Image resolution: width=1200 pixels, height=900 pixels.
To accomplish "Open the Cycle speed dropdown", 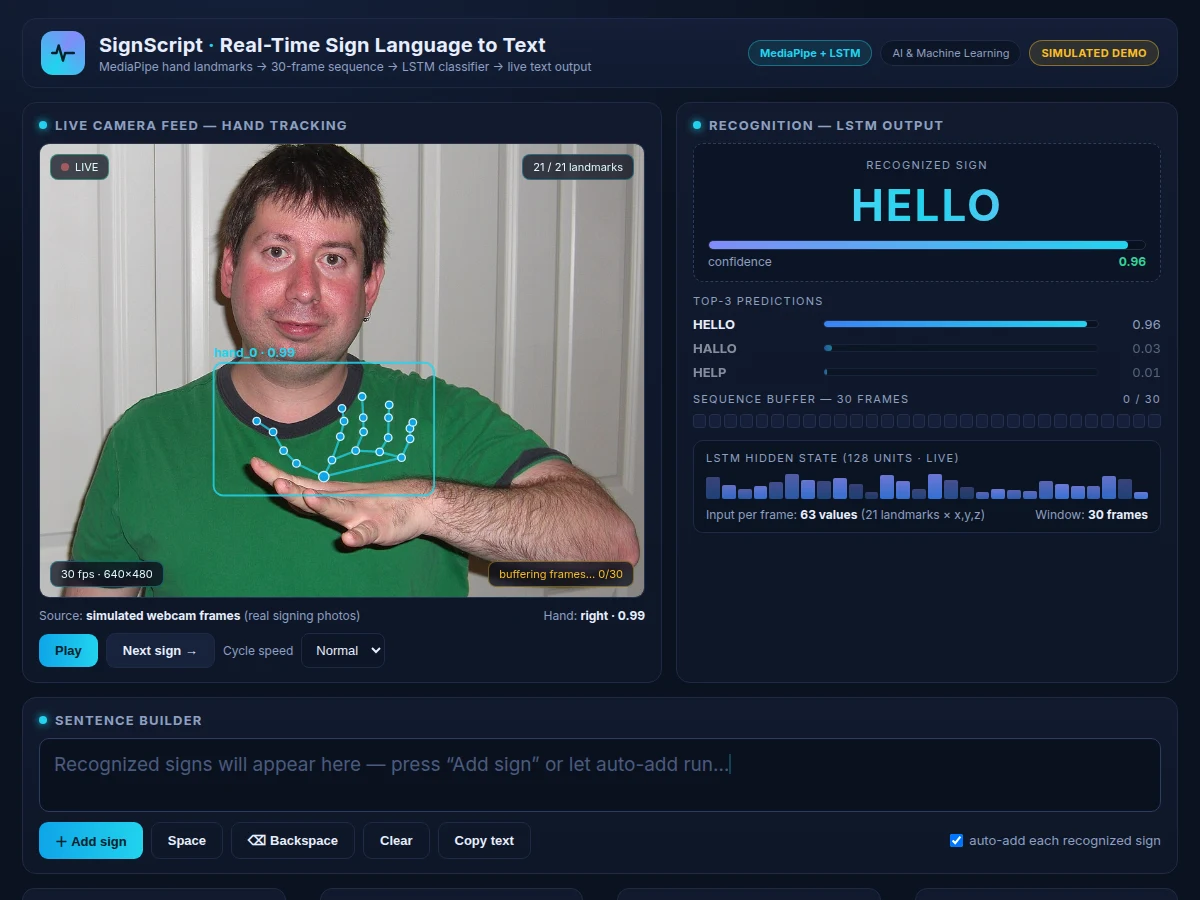I will tap(343, 650).
